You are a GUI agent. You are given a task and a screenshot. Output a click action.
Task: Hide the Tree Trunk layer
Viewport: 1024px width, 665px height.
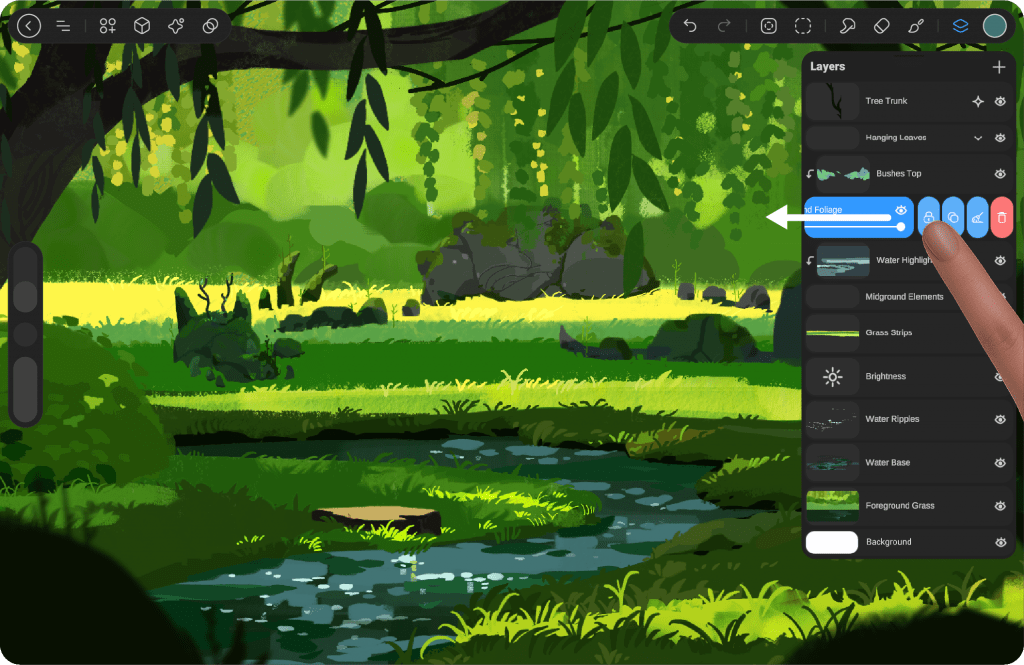click(1000, 101)
